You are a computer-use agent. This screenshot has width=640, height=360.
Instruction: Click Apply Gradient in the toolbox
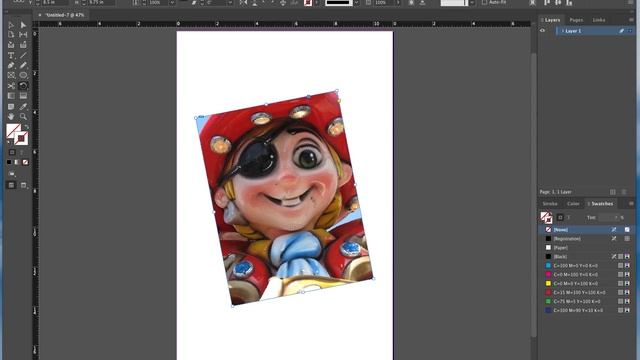[x=17, y=162]
